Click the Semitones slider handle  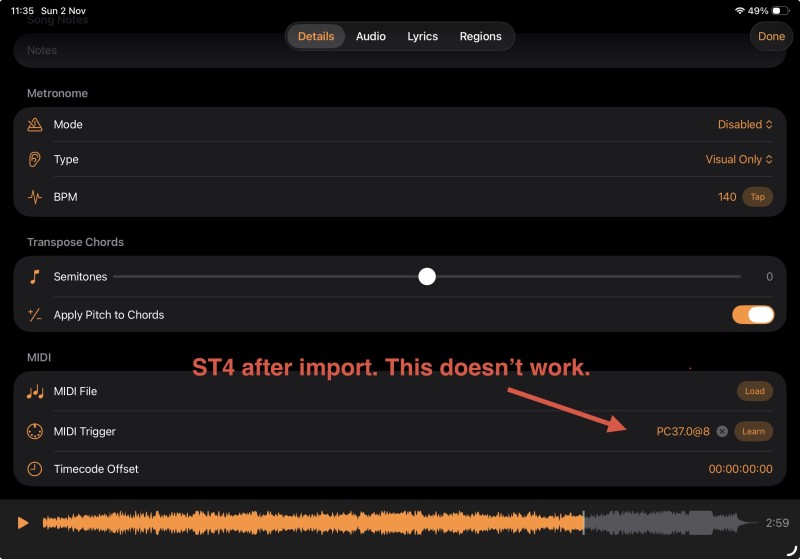click(427, 277)
